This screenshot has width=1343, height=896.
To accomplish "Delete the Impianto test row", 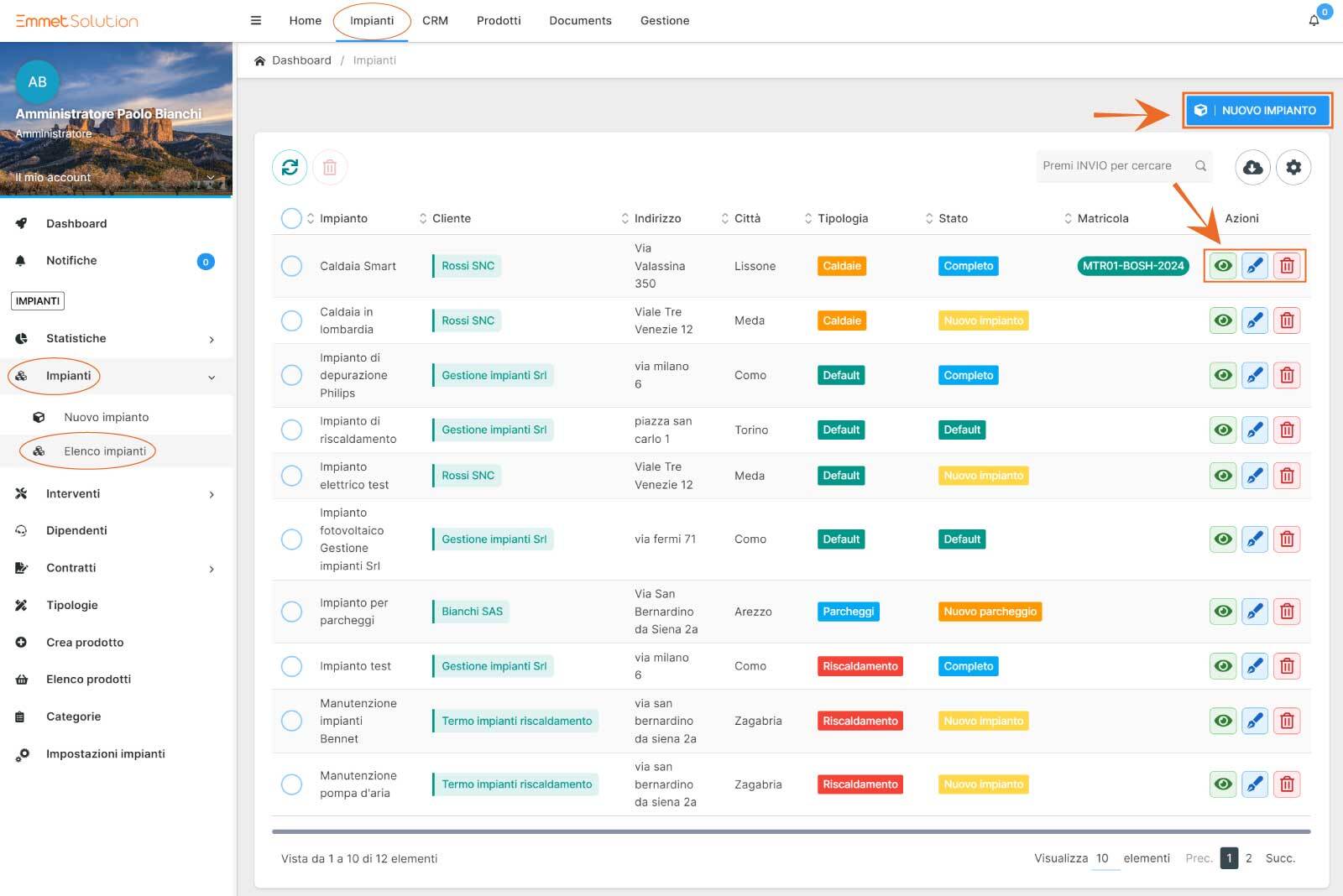I will pos(1287,666).
